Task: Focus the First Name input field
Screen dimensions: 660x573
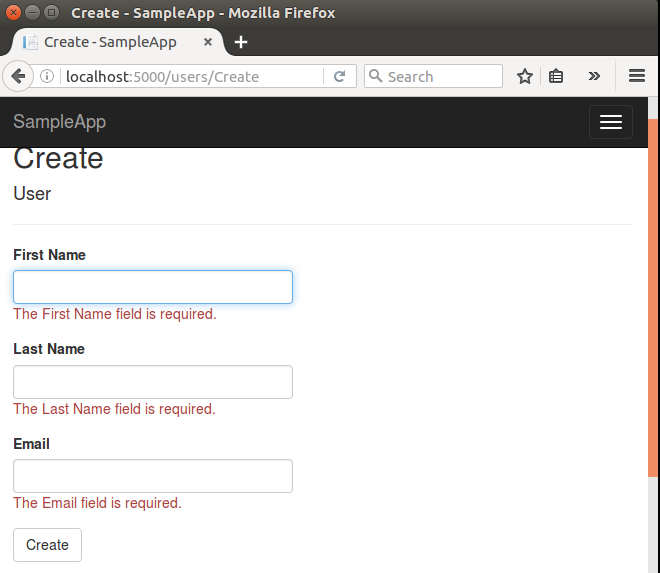Action: point(152,287)
